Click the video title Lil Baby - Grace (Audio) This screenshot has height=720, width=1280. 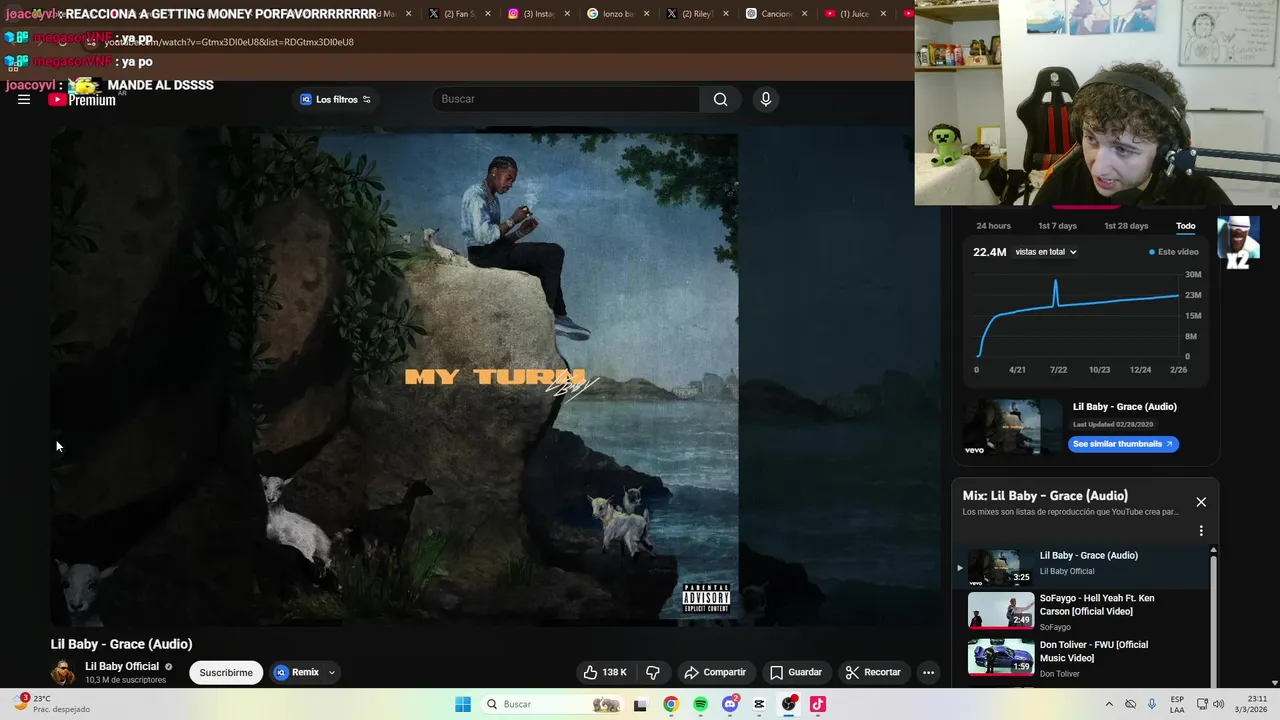coord(121,644)
